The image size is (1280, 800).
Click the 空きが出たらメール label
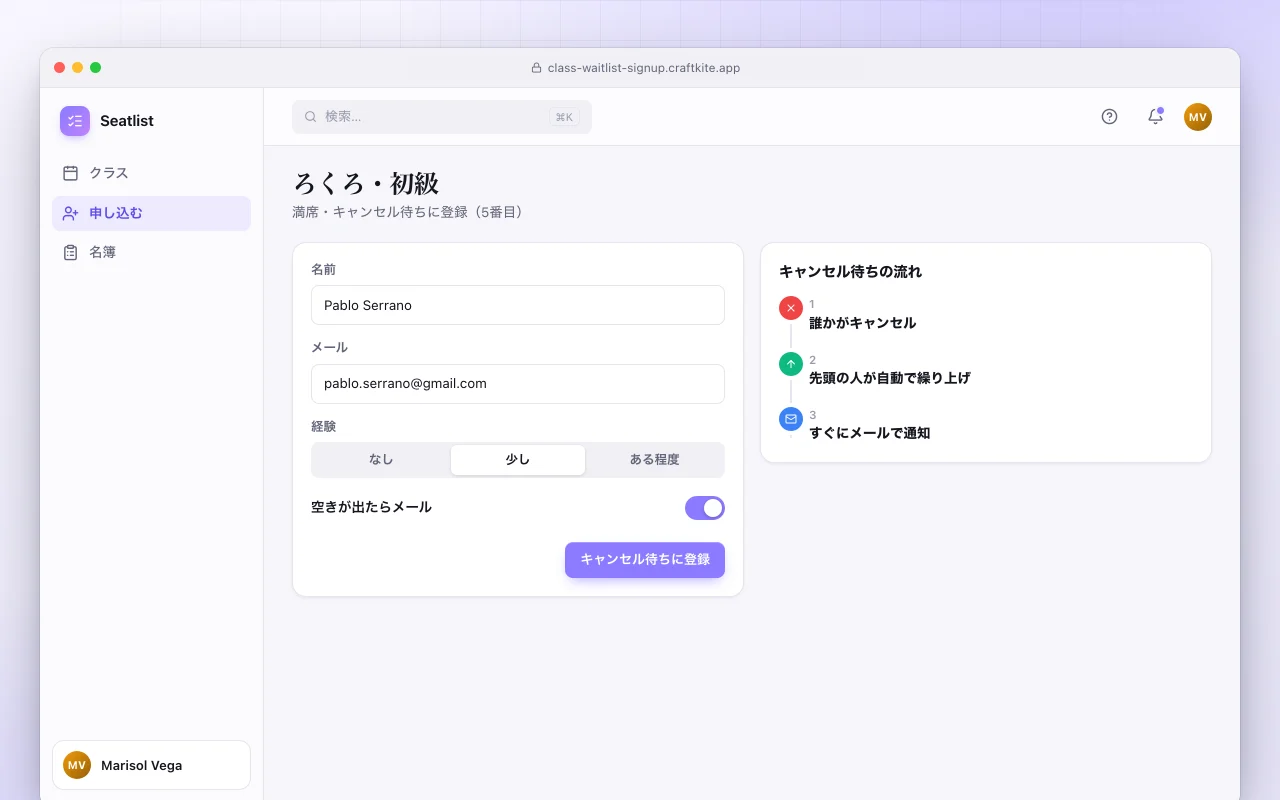coord(372,507)
